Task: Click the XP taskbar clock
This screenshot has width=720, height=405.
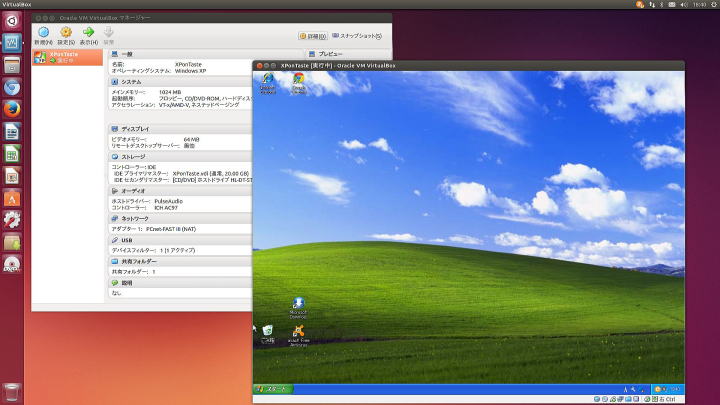Action: pos(674,389)
